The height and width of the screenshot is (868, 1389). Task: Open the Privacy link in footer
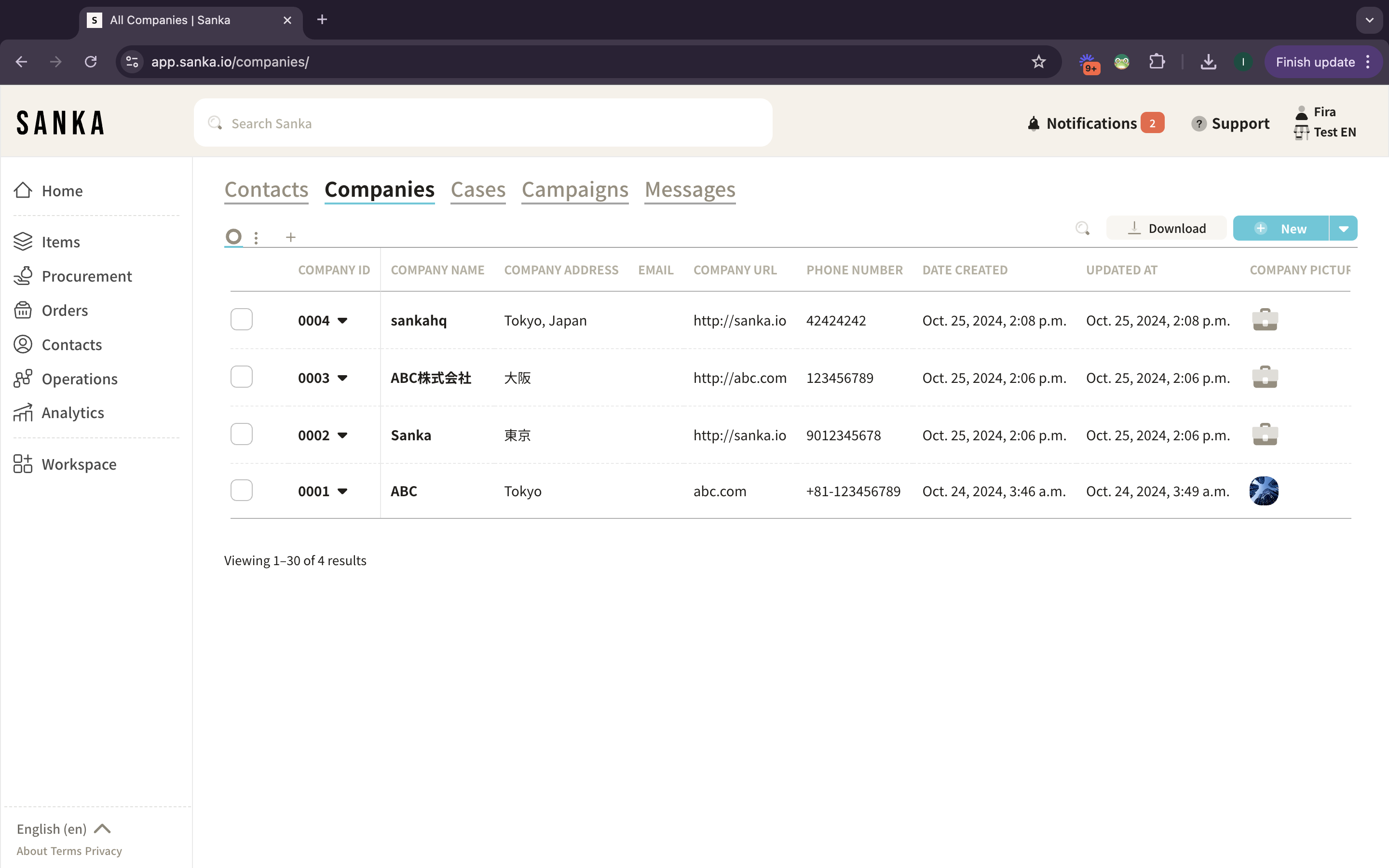(x=103, y=851)
